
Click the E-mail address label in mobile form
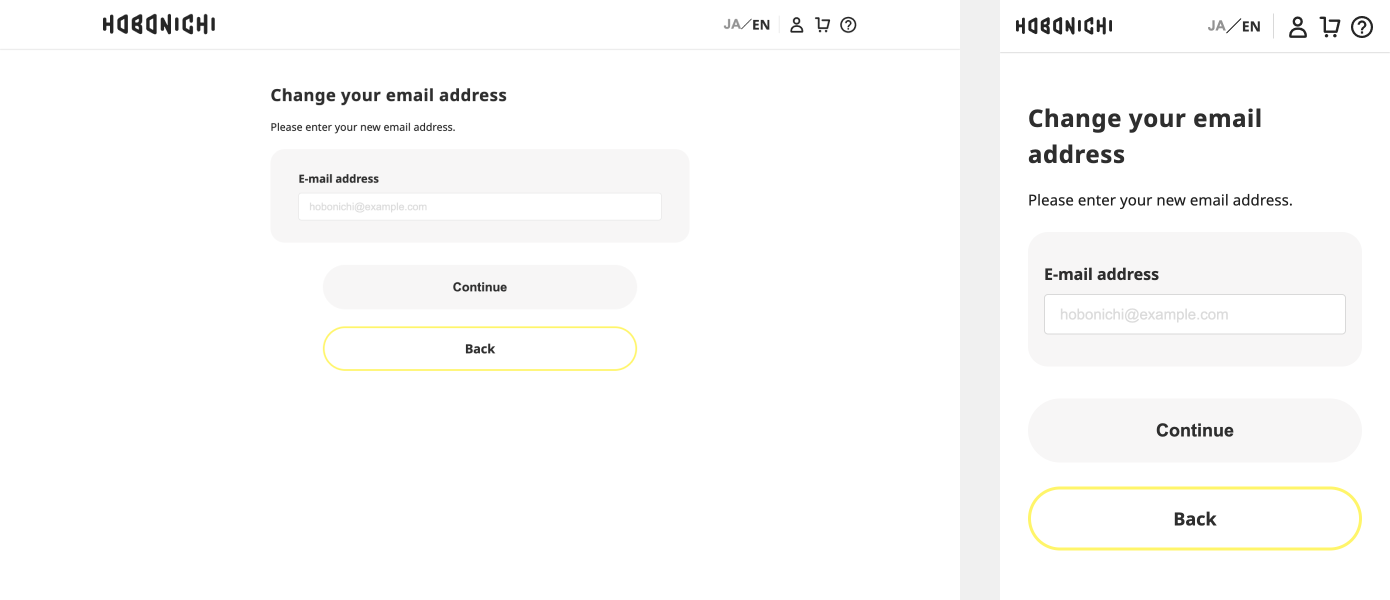click(1102, 274)
